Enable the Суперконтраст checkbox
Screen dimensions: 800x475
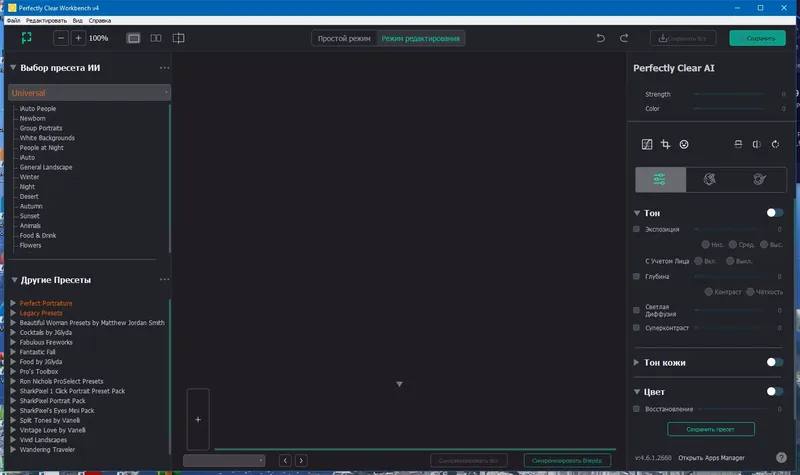(x=636, y=328)
